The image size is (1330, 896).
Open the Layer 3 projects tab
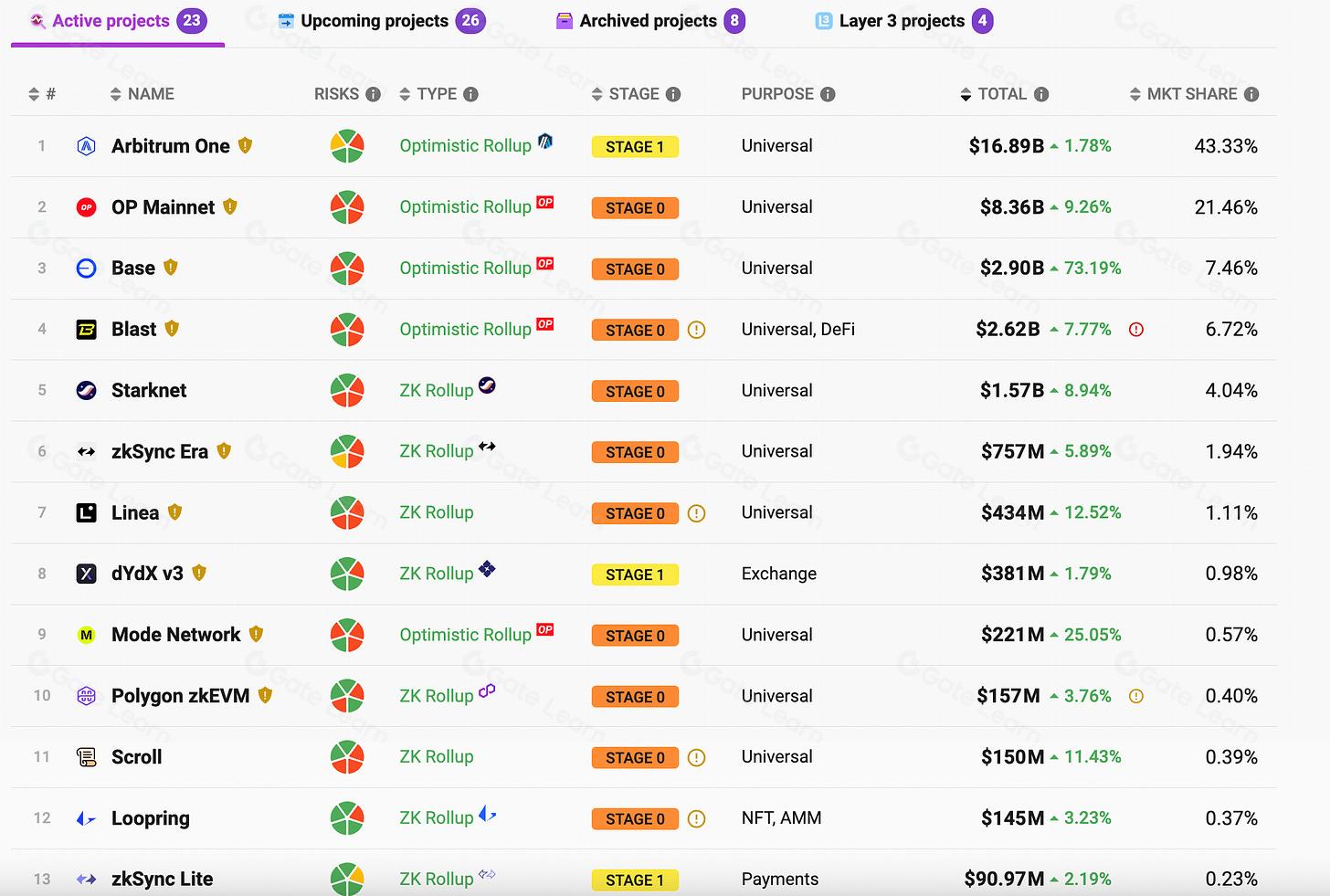click(902, 21)
